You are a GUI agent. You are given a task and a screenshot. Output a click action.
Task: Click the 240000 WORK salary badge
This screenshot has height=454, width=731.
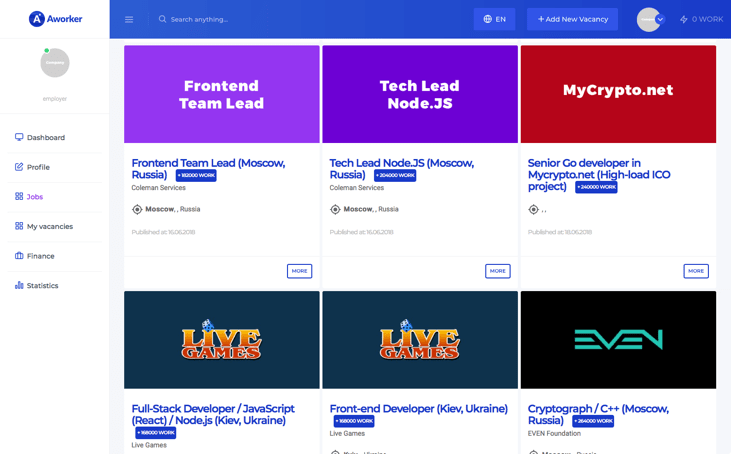coord(596,187)
